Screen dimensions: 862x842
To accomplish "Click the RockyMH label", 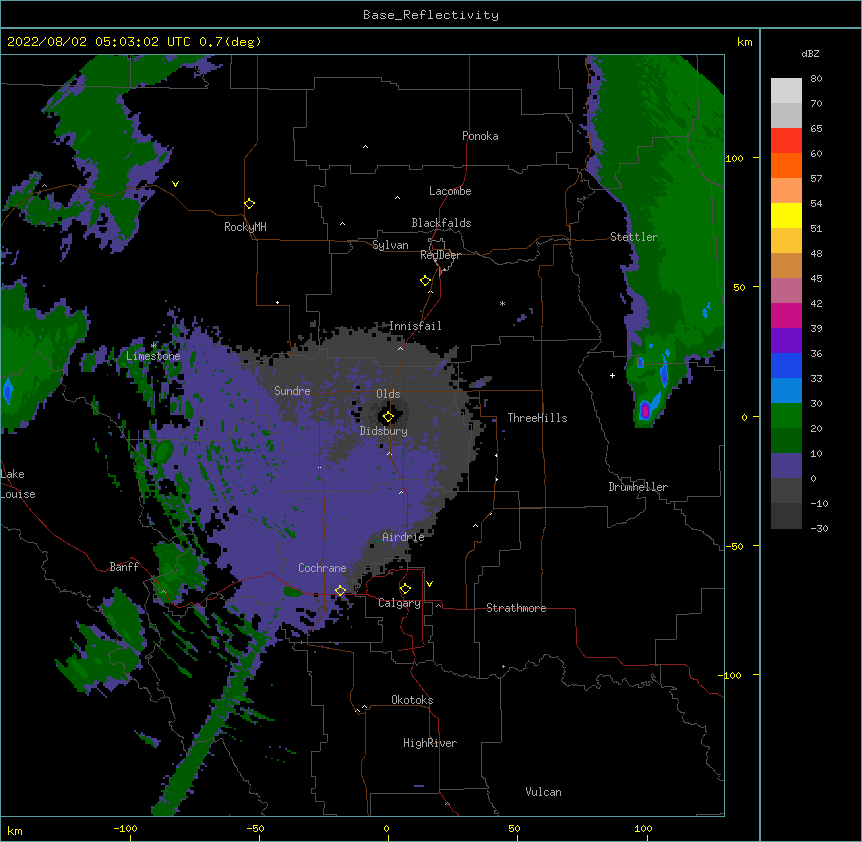I will pyautogui.click(x=245, y=227).
